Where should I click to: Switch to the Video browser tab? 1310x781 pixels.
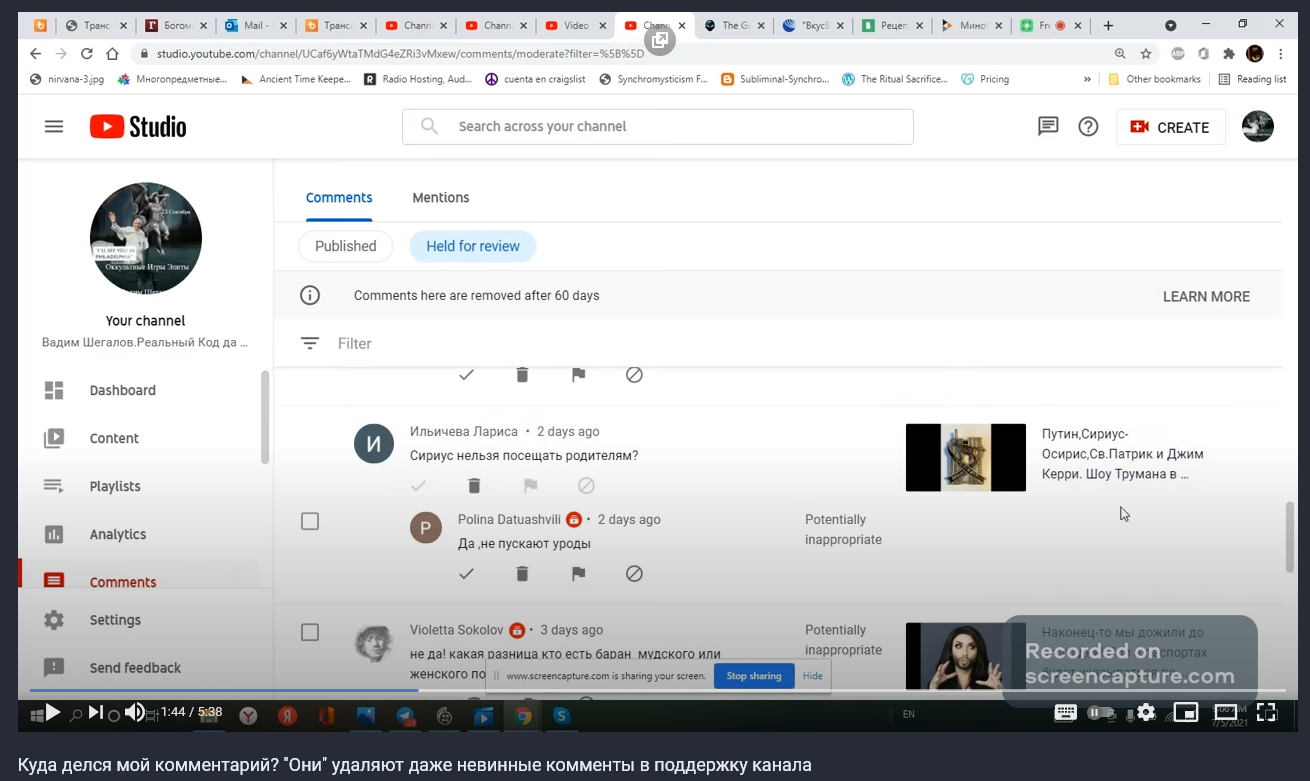tap(576, 25)
